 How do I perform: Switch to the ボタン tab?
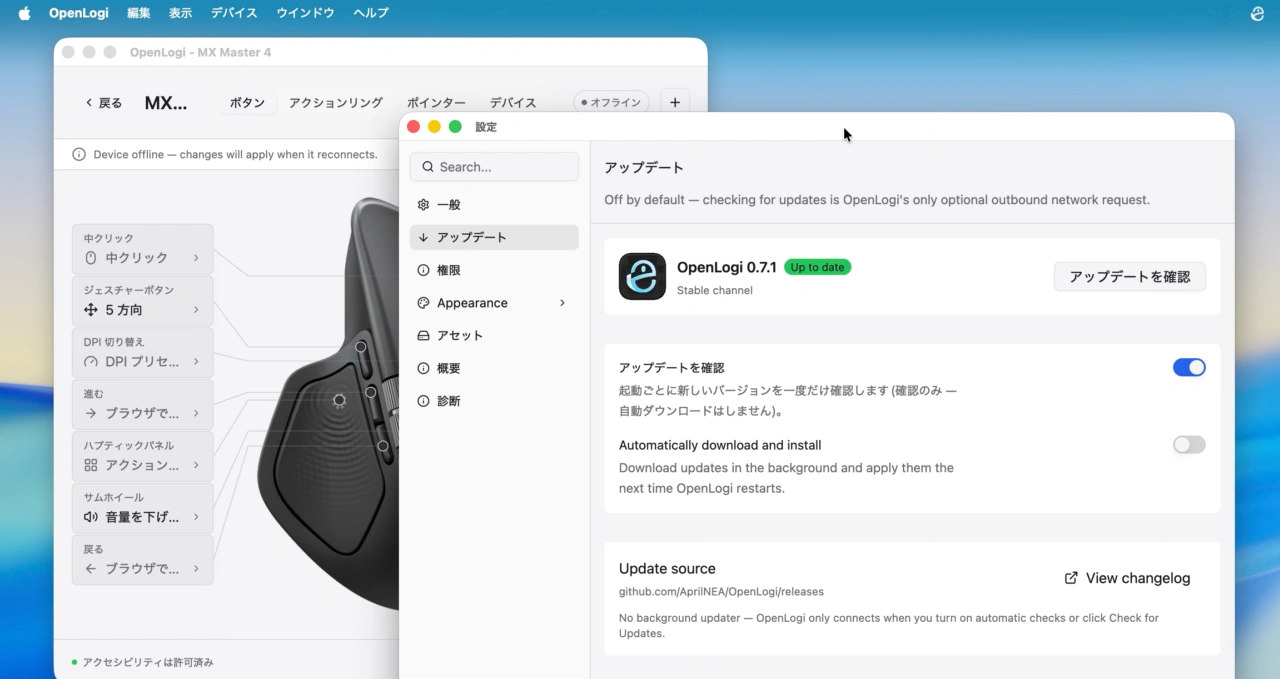click(247, 103)
